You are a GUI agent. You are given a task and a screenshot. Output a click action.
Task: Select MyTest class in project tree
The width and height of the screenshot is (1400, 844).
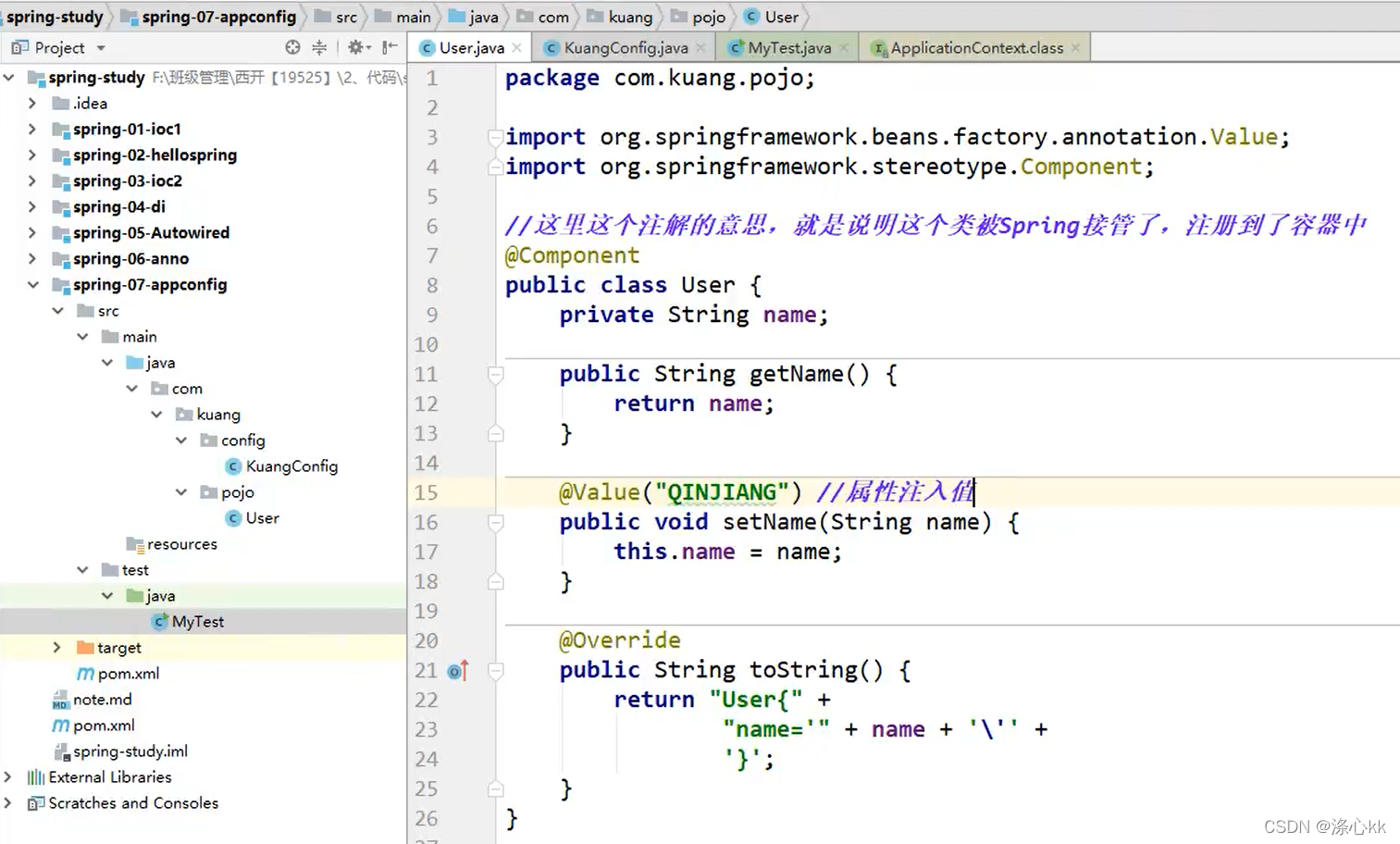[x=189, y=622]
